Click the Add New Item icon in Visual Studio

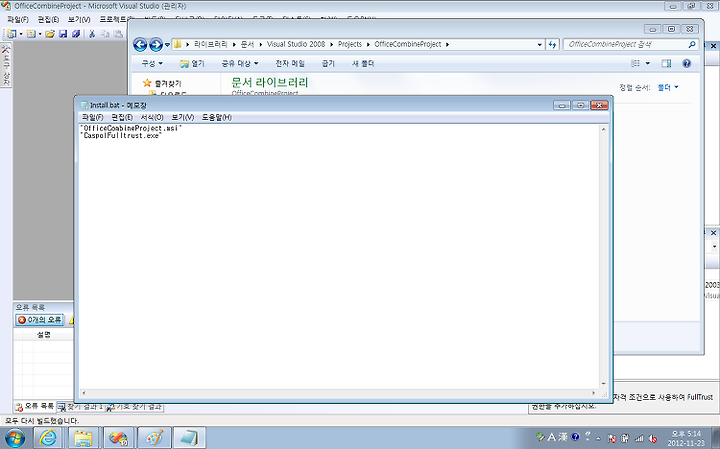[31, 34]
